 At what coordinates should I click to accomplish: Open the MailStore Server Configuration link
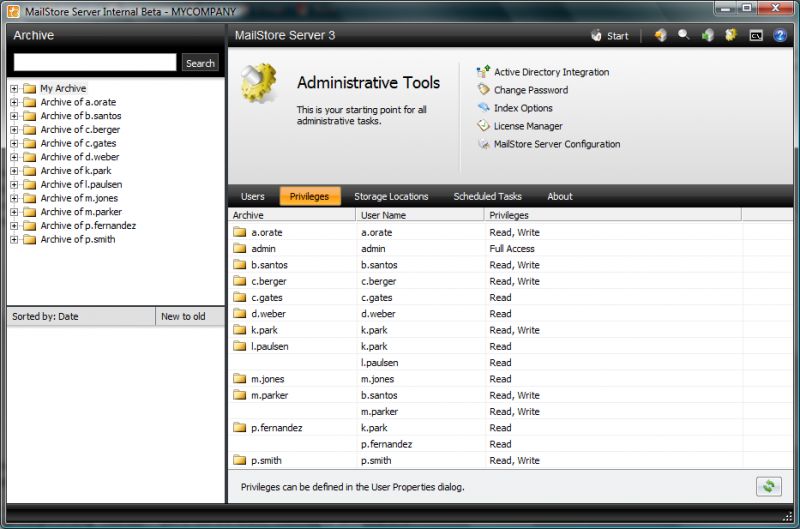(x=557, y=144)
